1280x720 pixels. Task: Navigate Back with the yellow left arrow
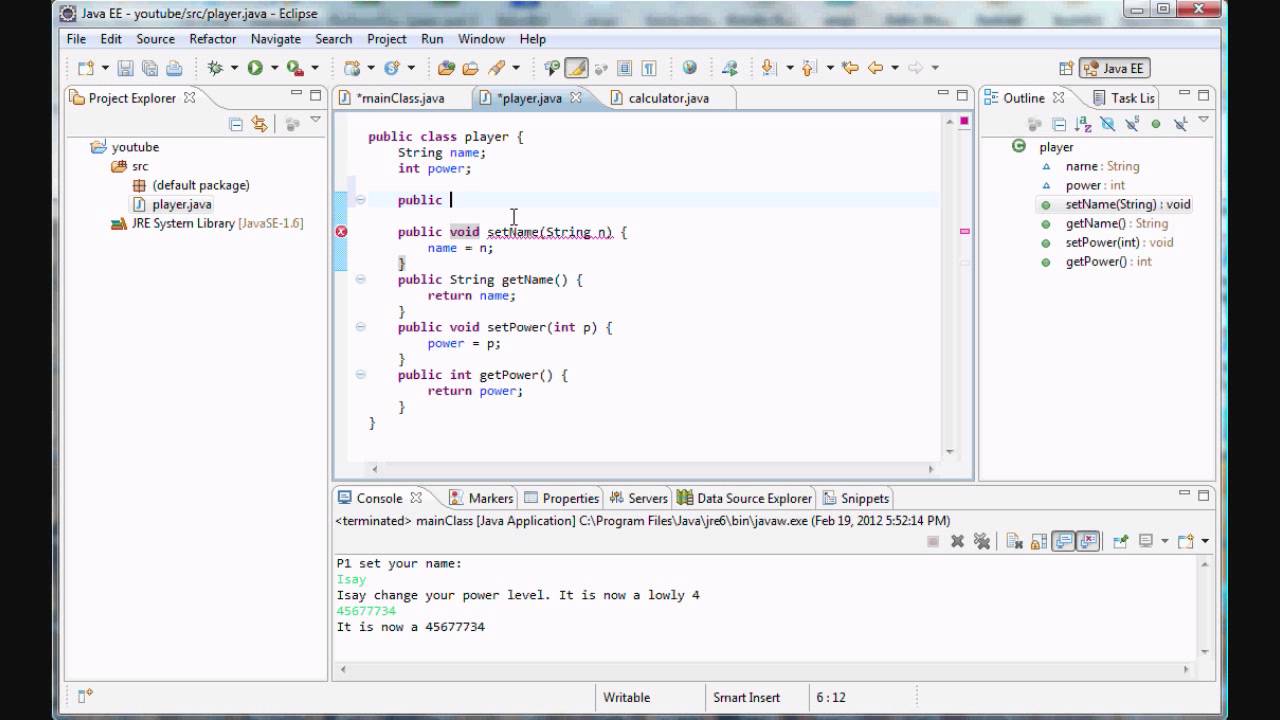point(875,68)
